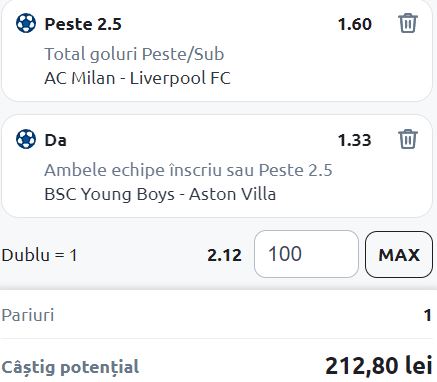Open the AC Milan - Liverpool FC match
This screenshot has width=437, height=382.
pos(137,78)
